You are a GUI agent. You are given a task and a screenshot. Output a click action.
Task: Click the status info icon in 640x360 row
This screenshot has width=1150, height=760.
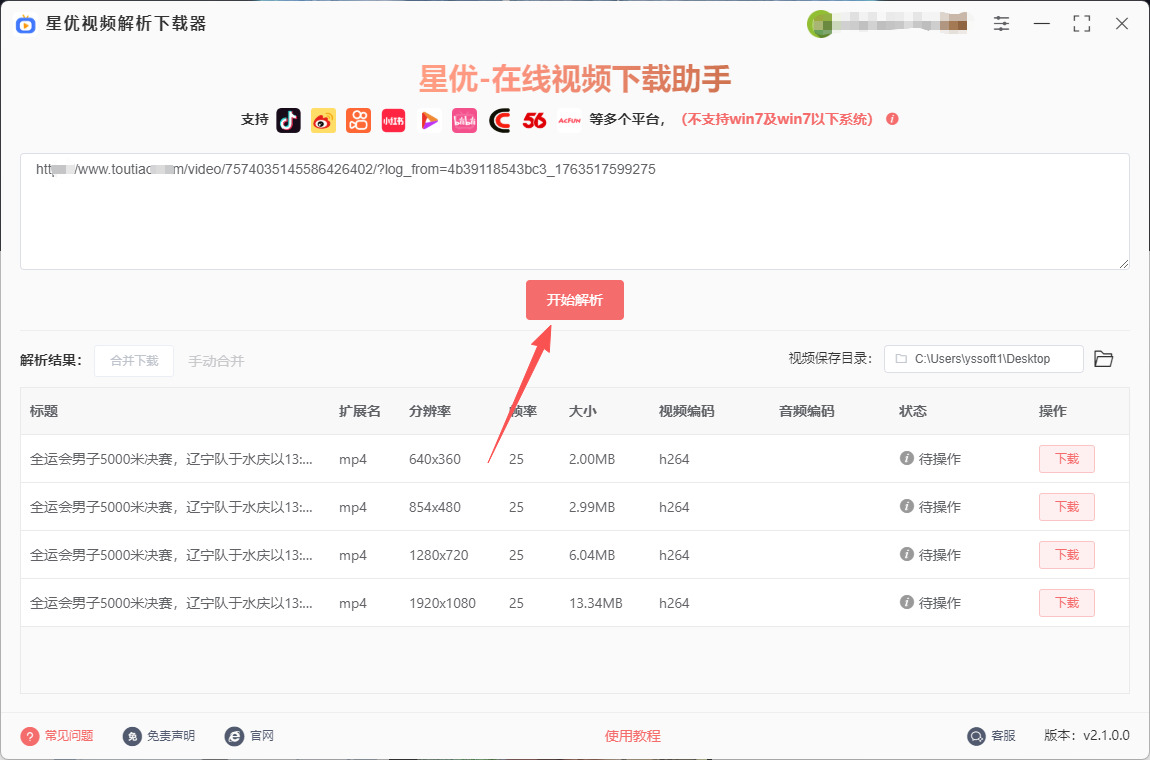point(907,458)
